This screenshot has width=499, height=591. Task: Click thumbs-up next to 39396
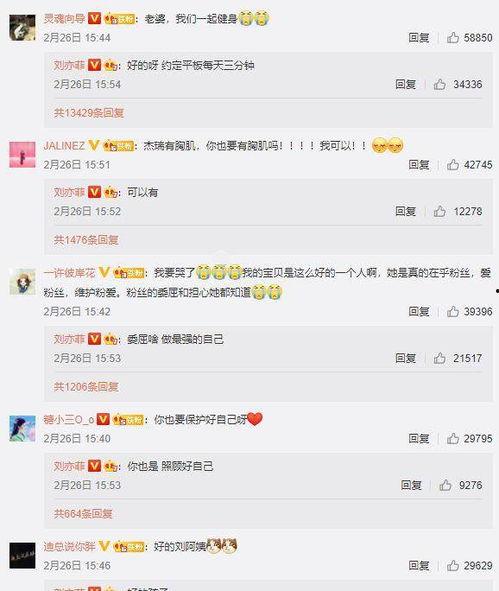click(453, 311)
